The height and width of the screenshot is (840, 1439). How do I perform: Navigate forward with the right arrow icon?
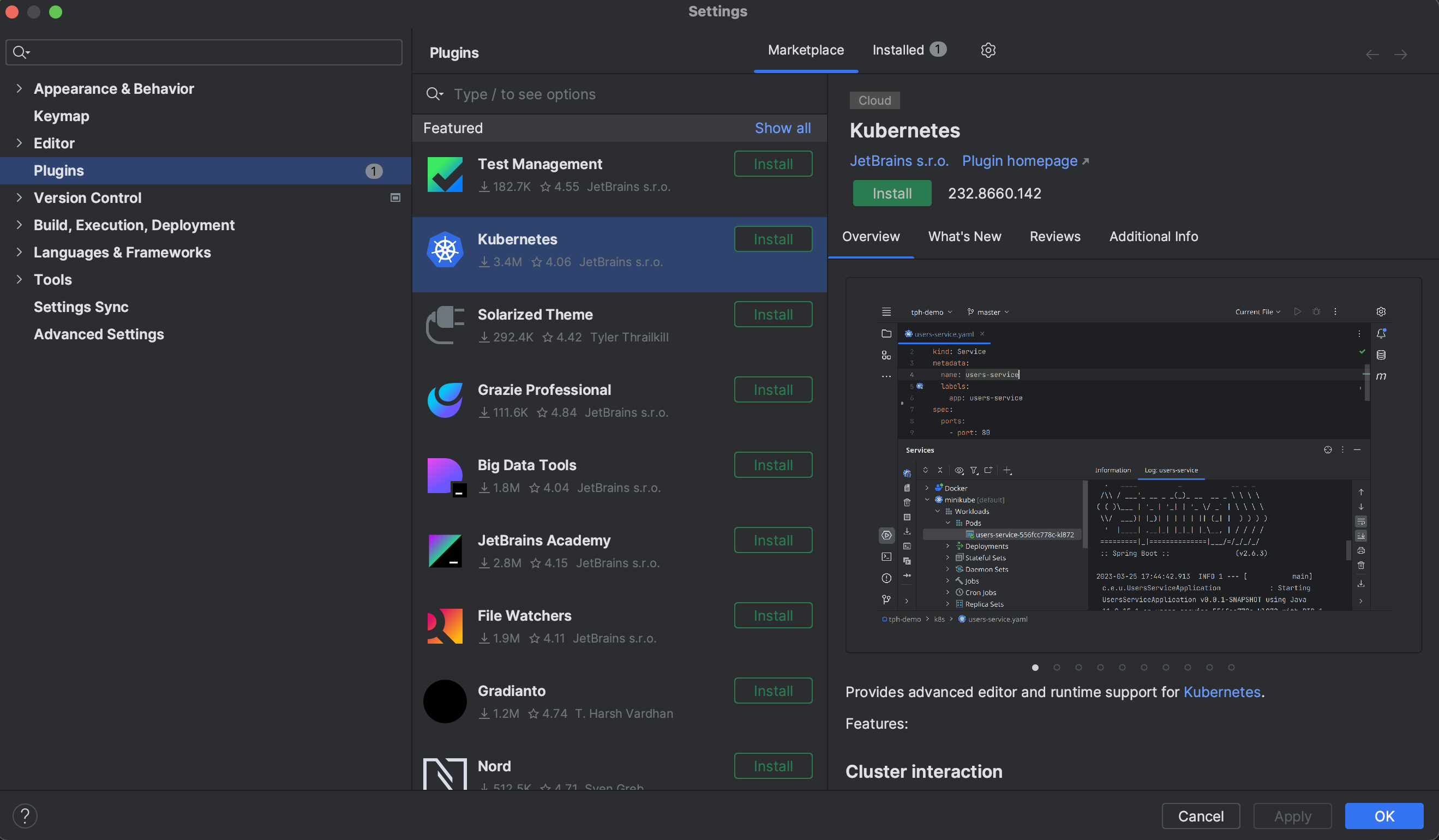pos(1402,54)
